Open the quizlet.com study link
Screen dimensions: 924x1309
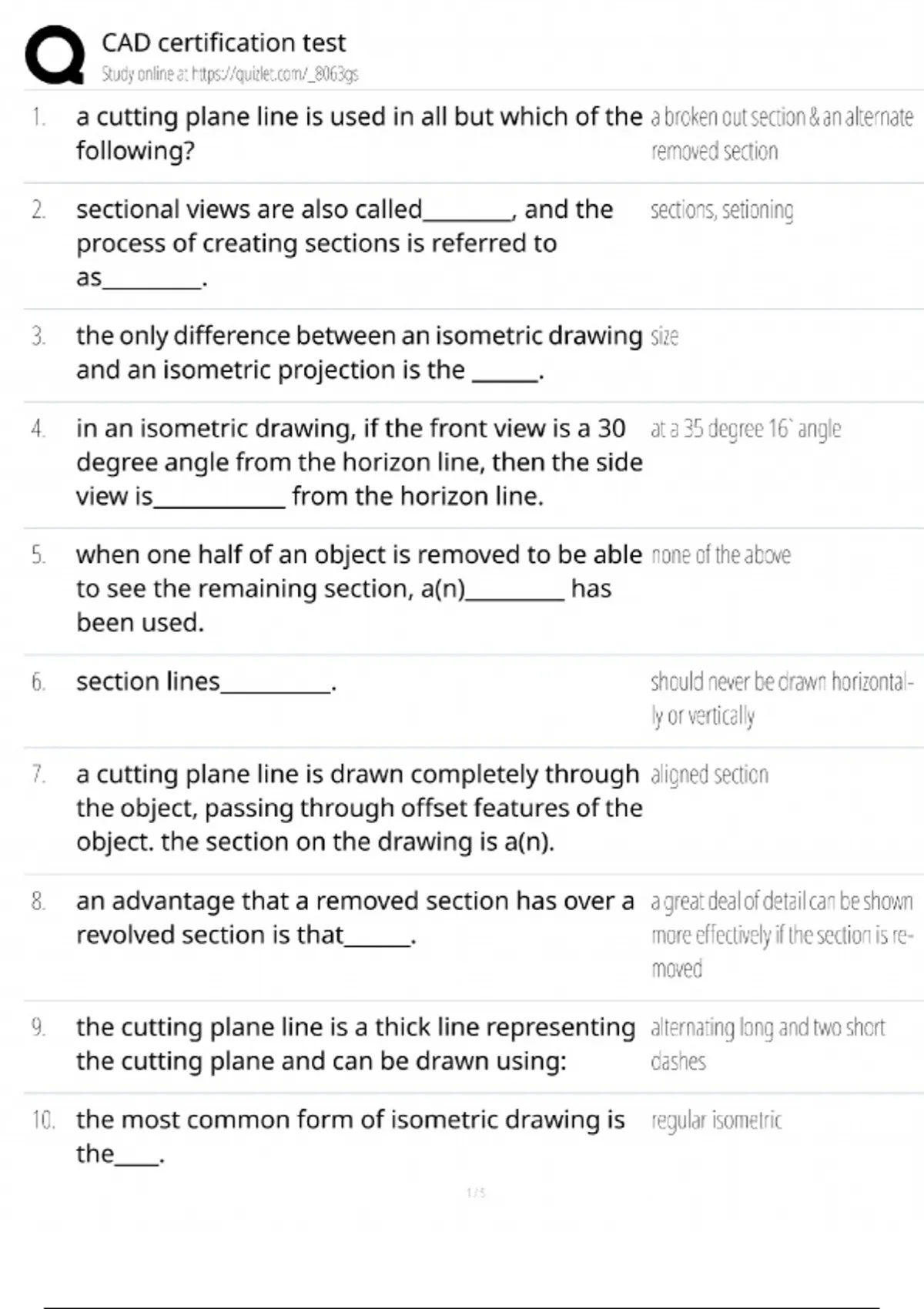[229, 75]
